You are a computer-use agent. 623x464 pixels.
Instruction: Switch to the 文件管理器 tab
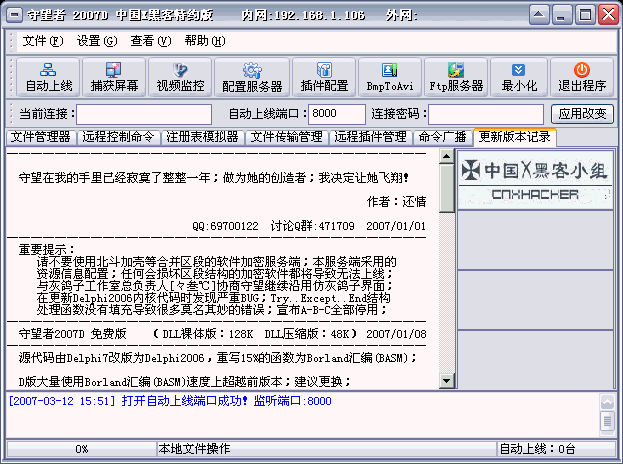(x=40, y=137)
